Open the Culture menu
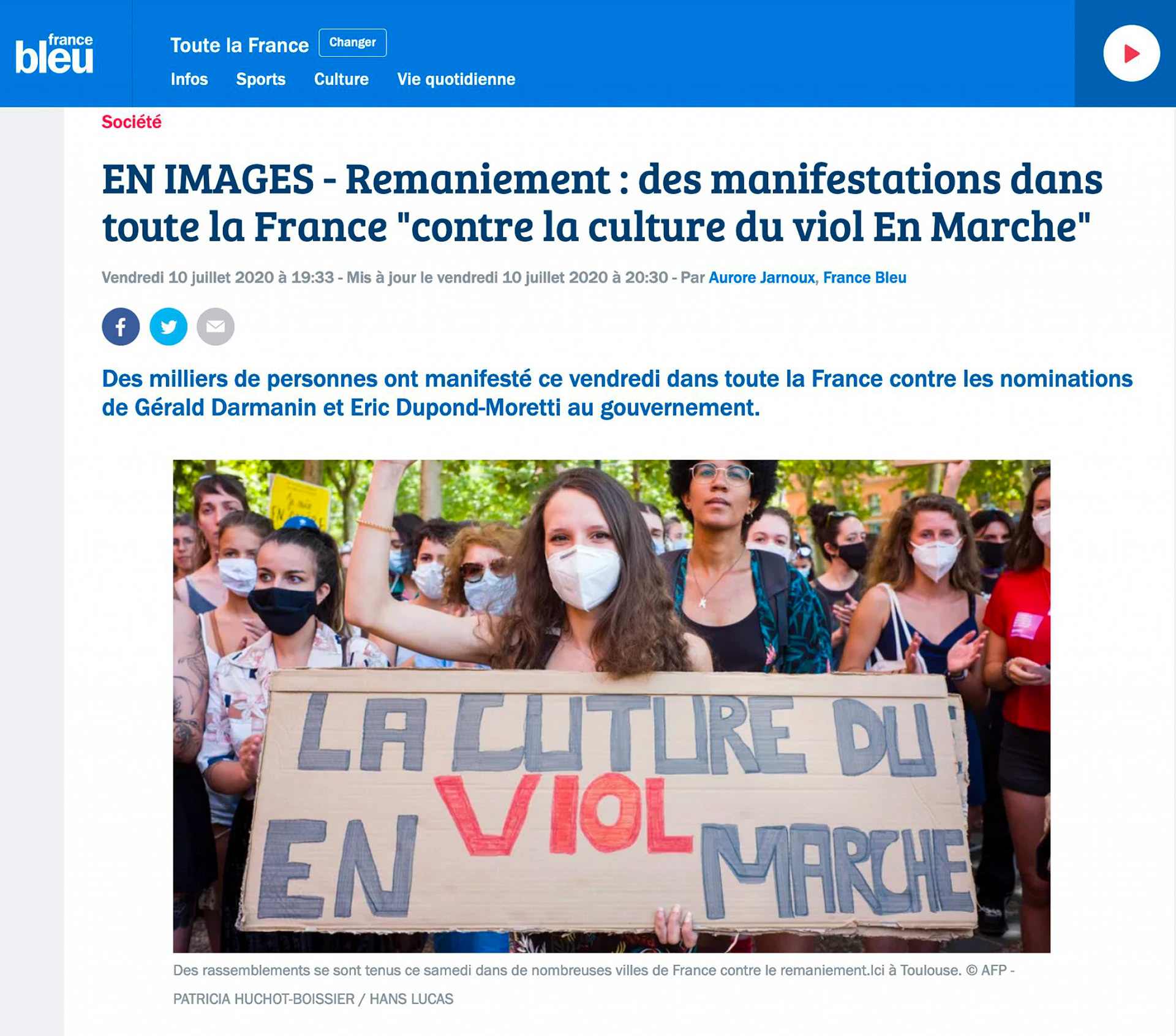Viewport: 1176px width, 1036px height. click(341, 80)
